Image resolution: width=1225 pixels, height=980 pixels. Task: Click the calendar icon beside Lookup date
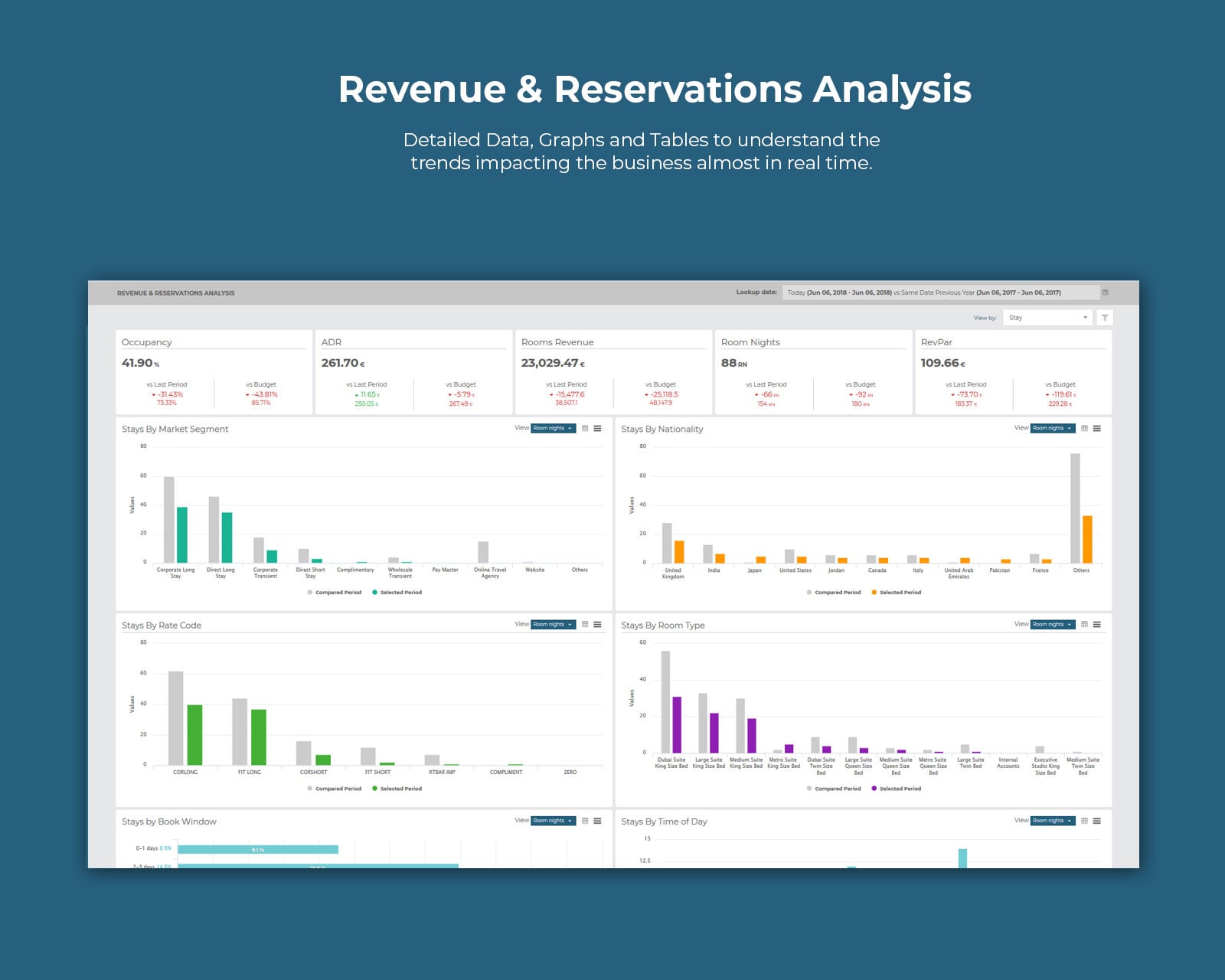coord(1105,292)
